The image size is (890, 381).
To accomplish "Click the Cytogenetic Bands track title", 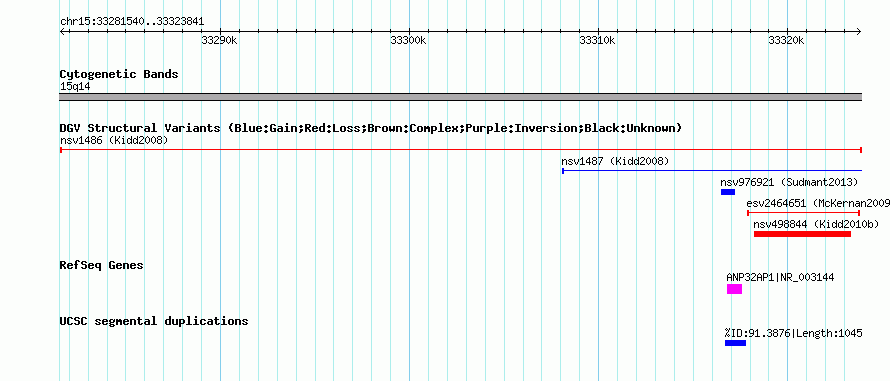I will (119, 74).
